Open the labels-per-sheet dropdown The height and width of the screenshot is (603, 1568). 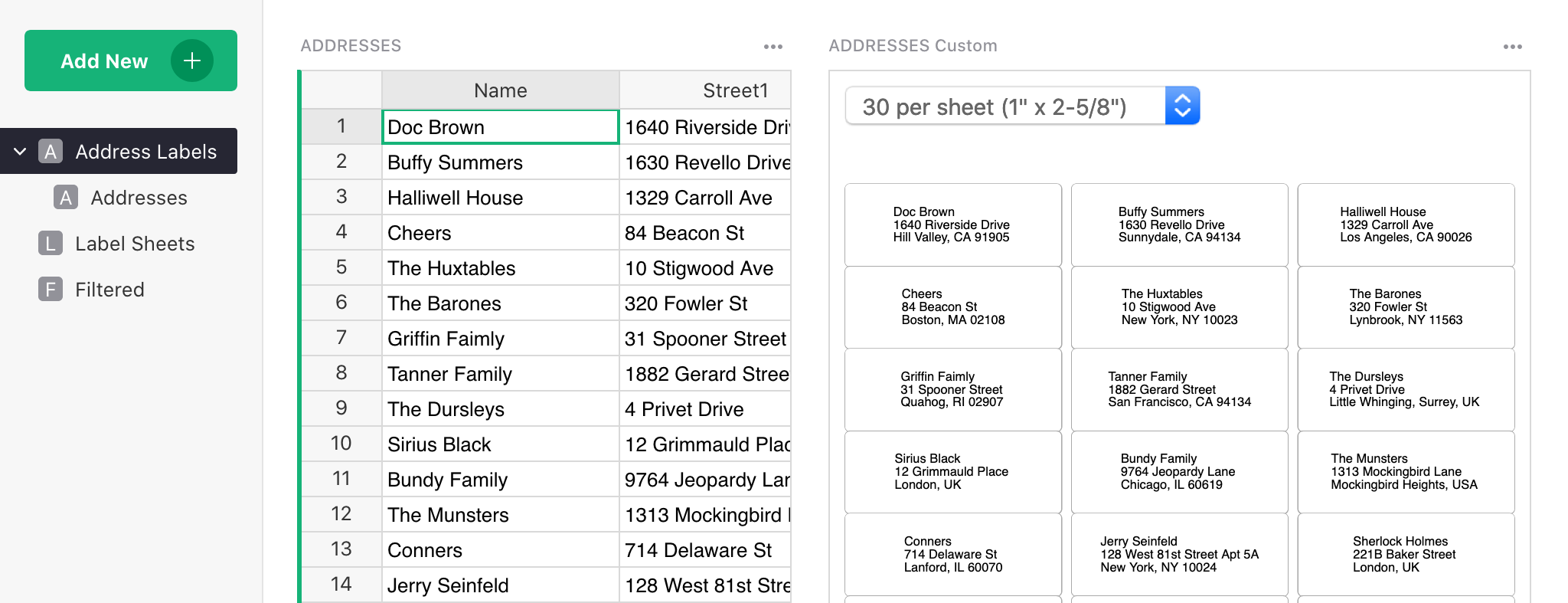point(1022,106)
